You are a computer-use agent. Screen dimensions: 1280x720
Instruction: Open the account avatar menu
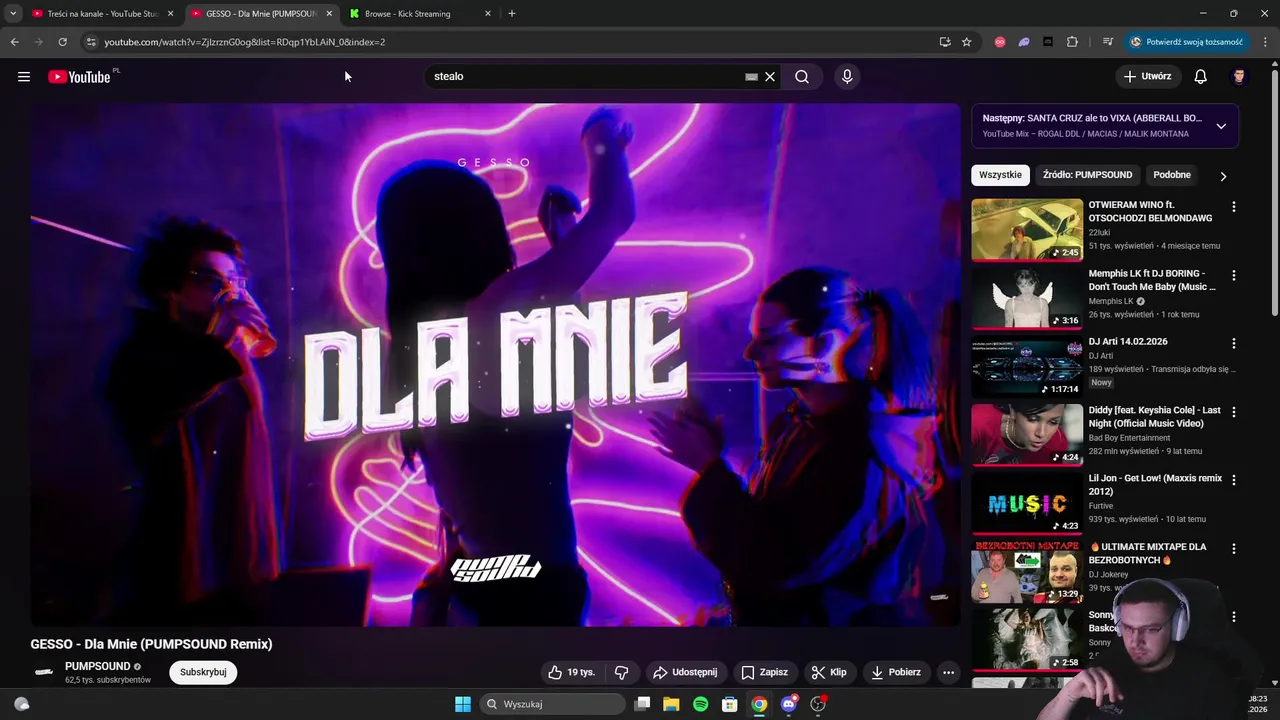(x=1239, y=76)
